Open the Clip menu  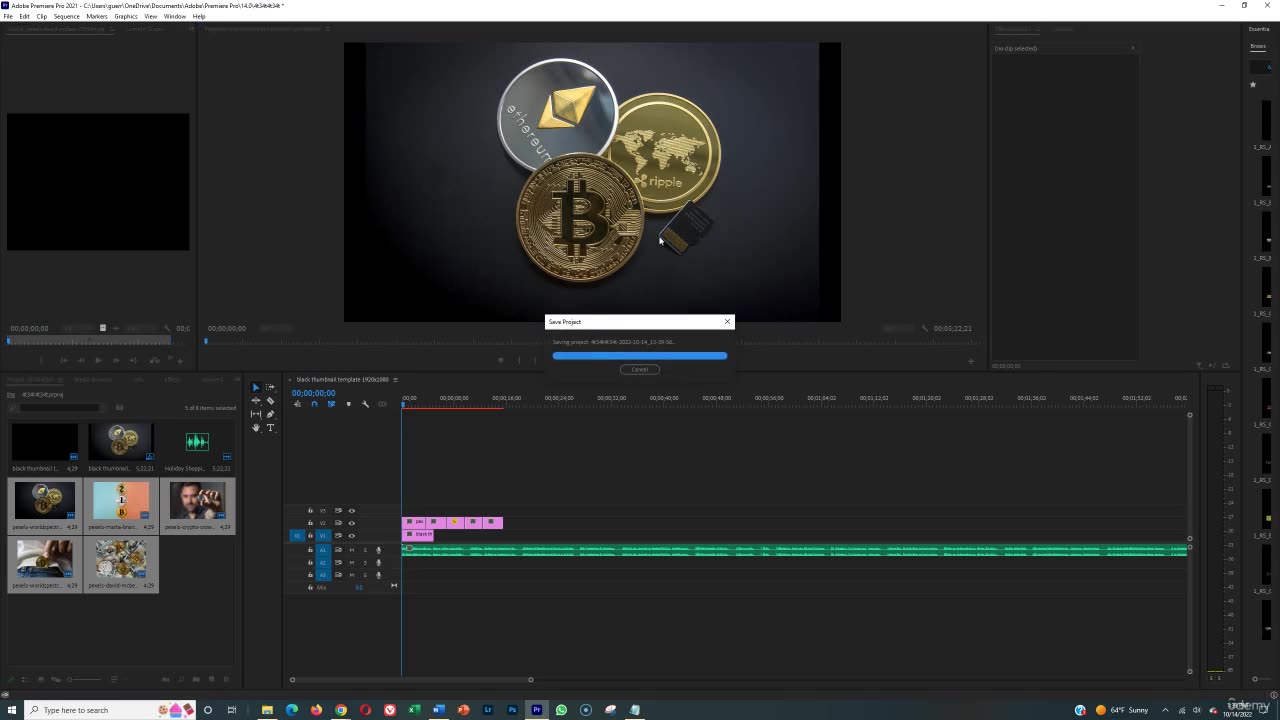pos(41,16)
